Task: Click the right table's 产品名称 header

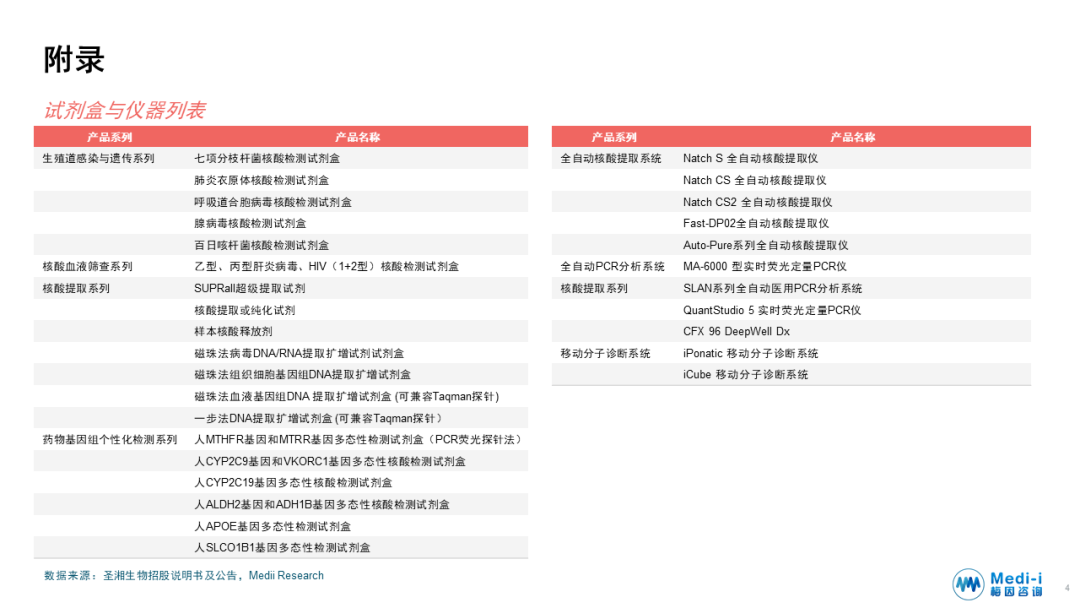Action: click(852, 137)
